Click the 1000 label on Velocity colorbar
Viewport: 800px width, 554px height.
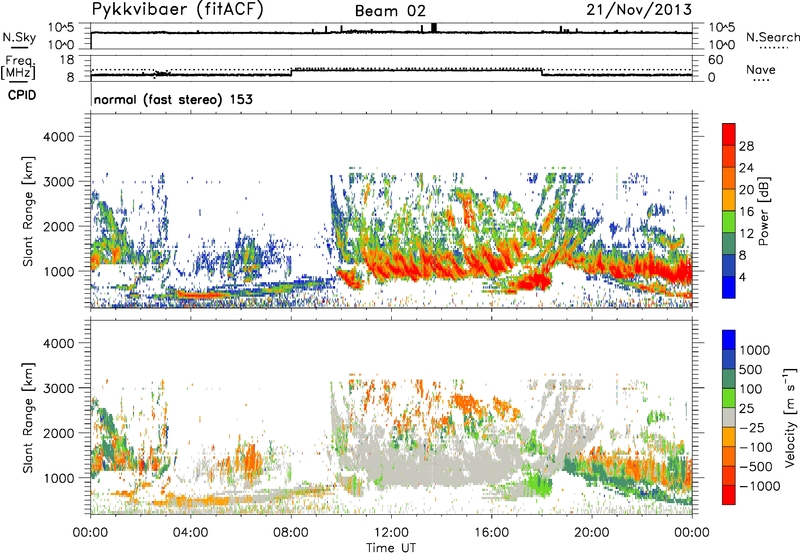pyautogui.click(x=755, y=350)
